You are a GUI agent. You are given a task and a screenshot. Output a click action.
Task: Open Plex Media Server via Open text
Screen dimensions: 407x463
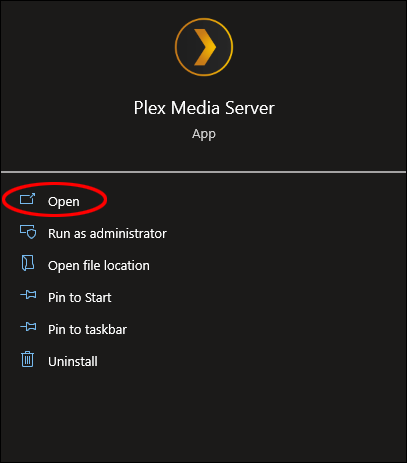coord(64,202)
